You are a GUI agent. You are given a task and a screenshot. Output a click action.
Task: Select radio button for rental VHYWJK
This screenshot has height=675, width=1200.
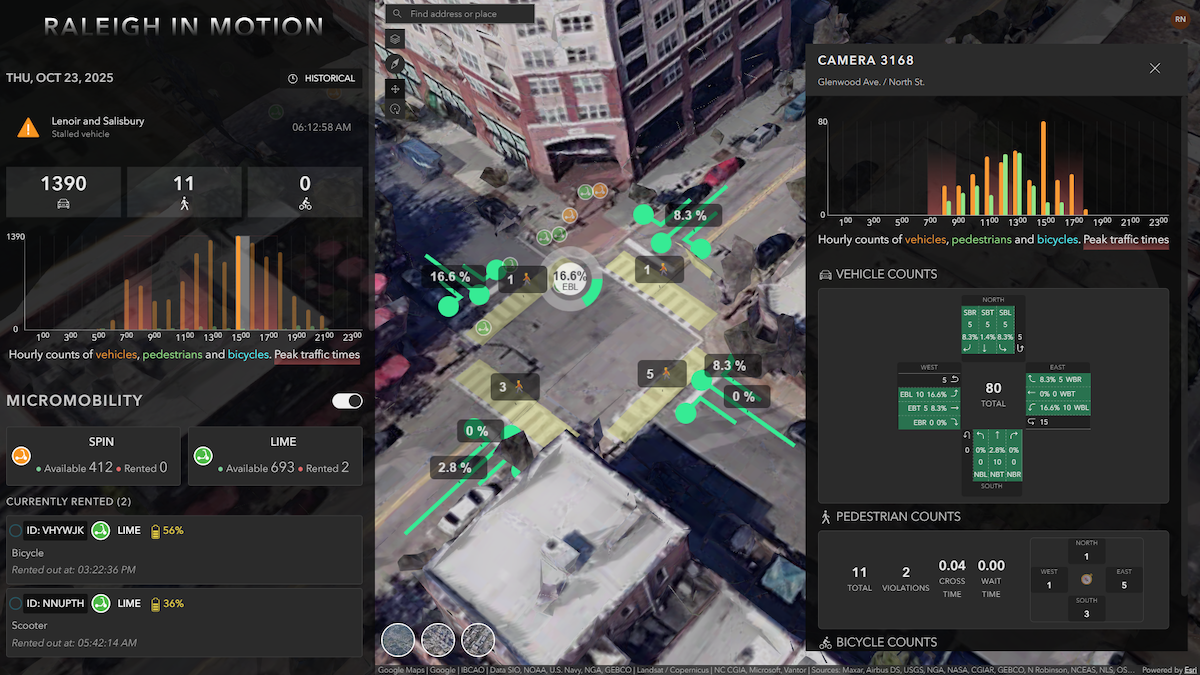[x=16, y=530]
